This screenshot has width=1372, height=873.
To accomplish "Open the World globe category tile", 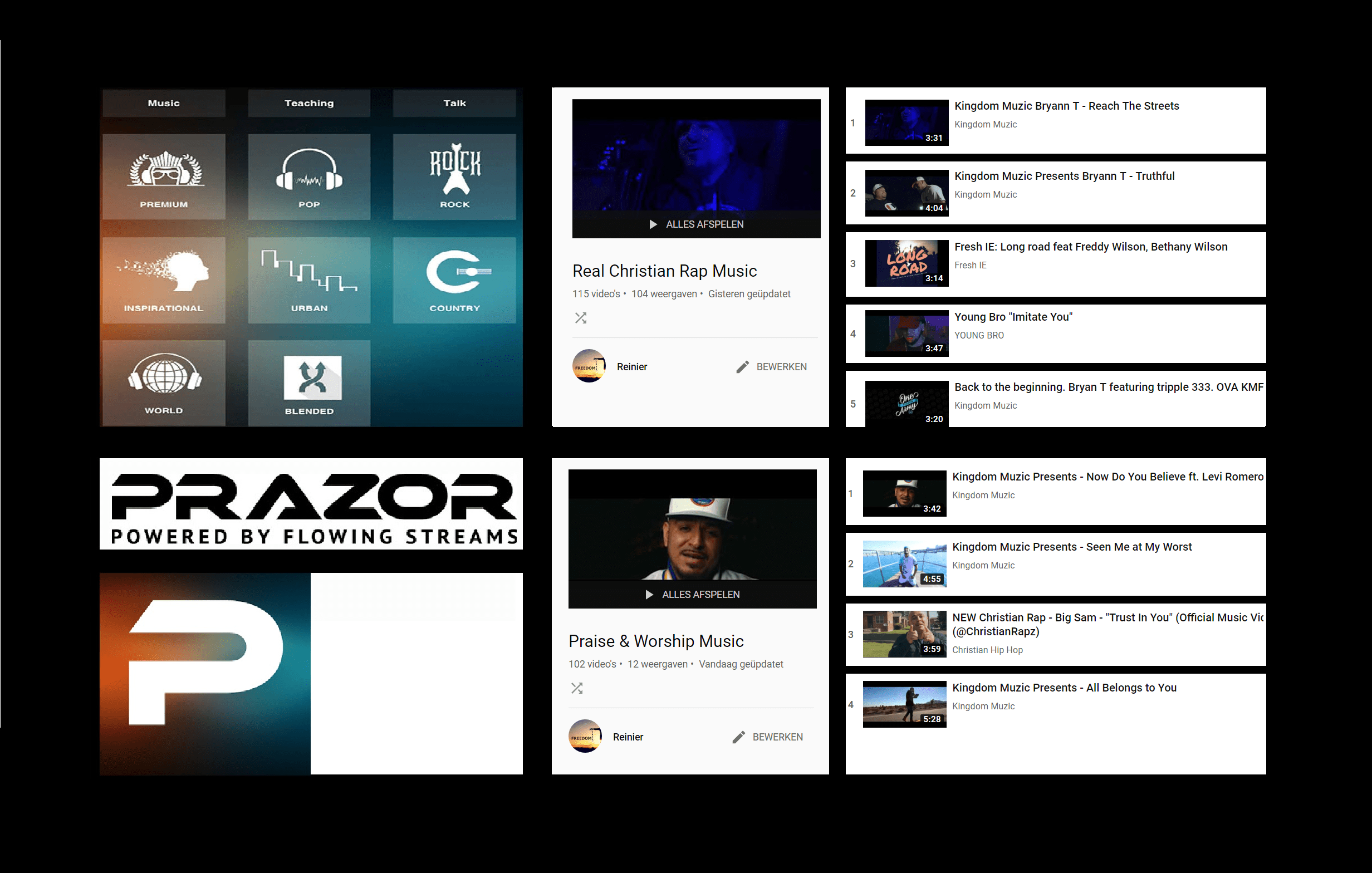I will (x=164, y=383).
